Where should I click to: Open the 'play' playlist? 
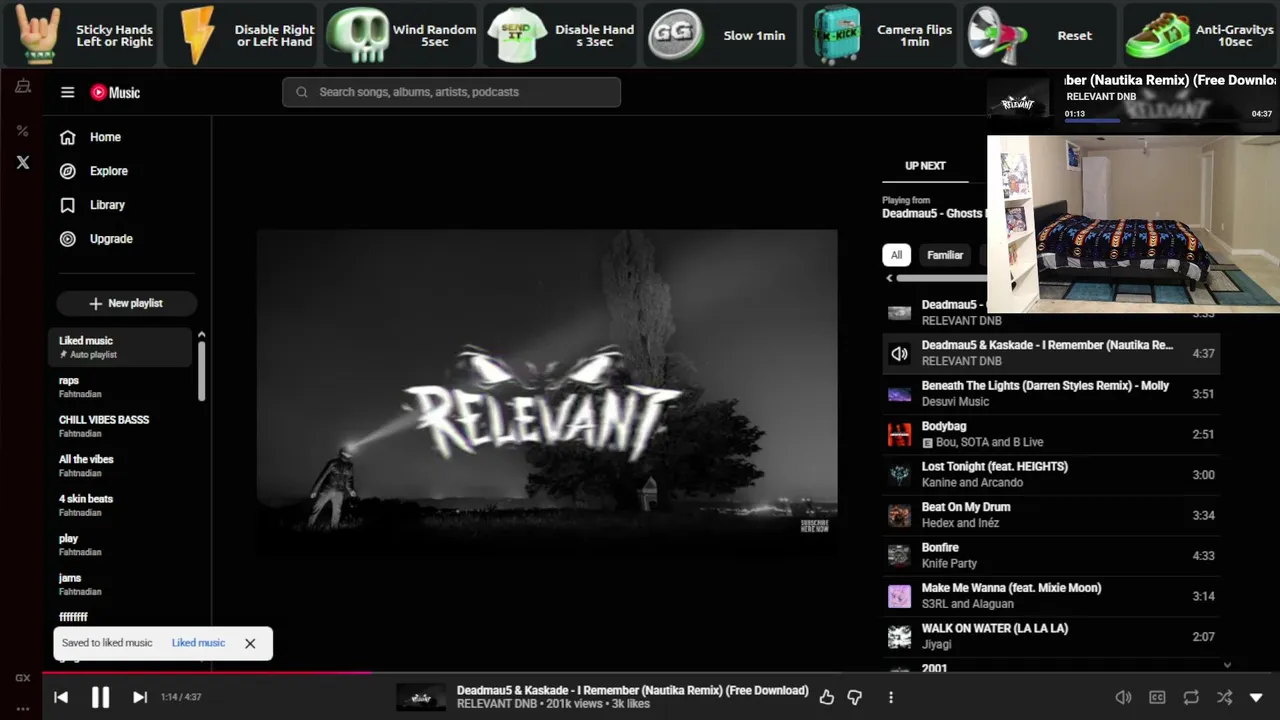coord(120,545)
